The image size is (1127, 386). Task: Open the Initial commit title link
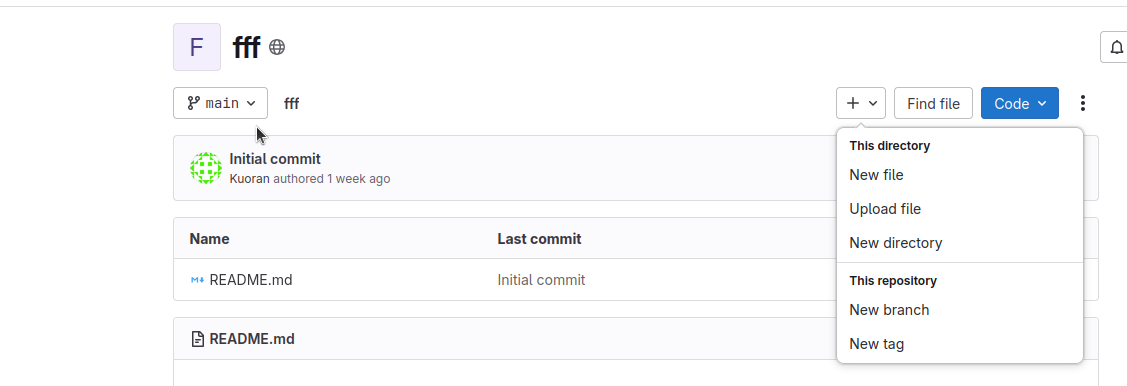275,159
